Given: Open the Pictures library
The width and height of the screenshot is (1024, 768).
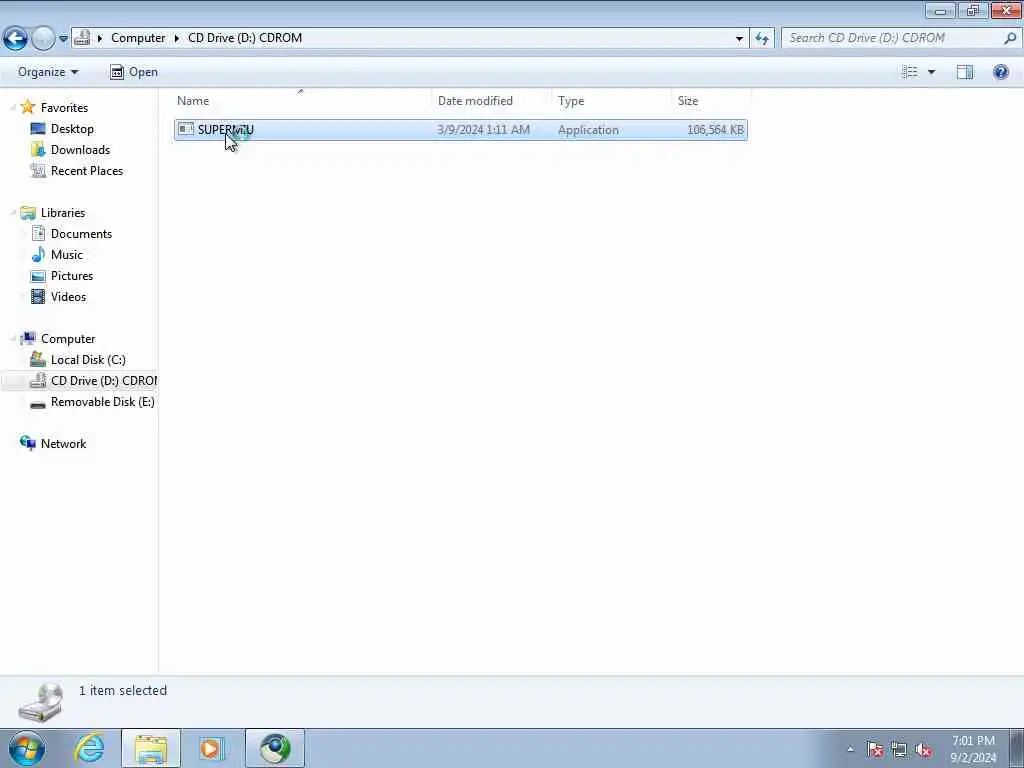Looking at the screenshot, I should pyautogui.click(x=72, y=276).
